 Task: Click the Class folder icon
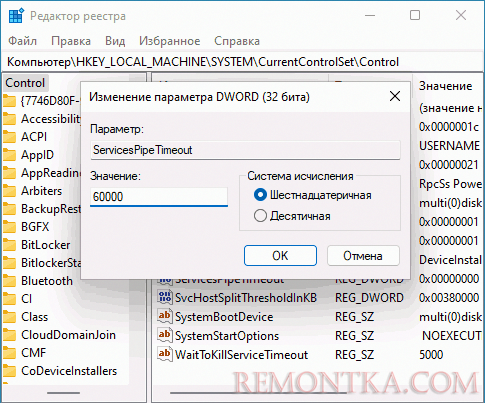(x=9, y=317)
